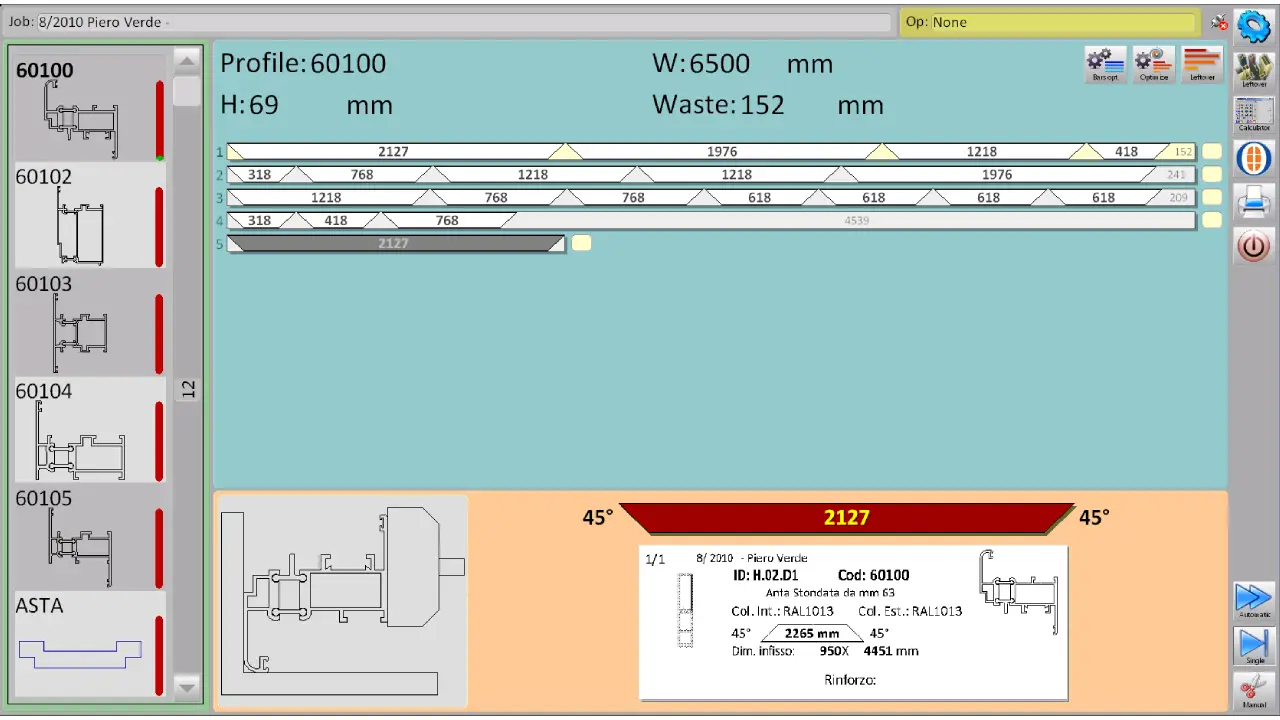Select profile 60102 in the list
This screenshot has width=1280, height=720.
click(x=85, y=215)
